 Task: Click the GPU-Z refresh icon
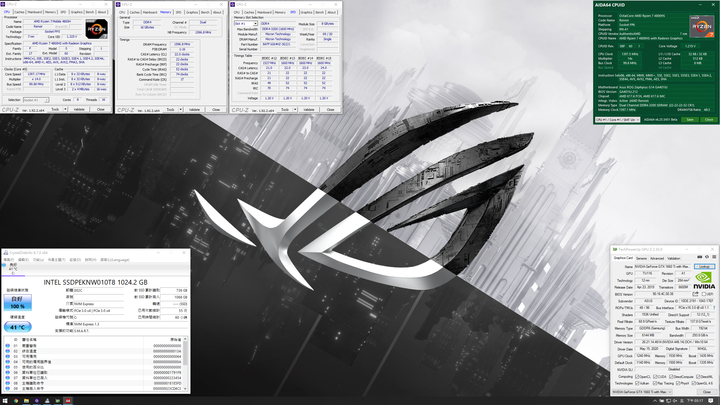707,257
